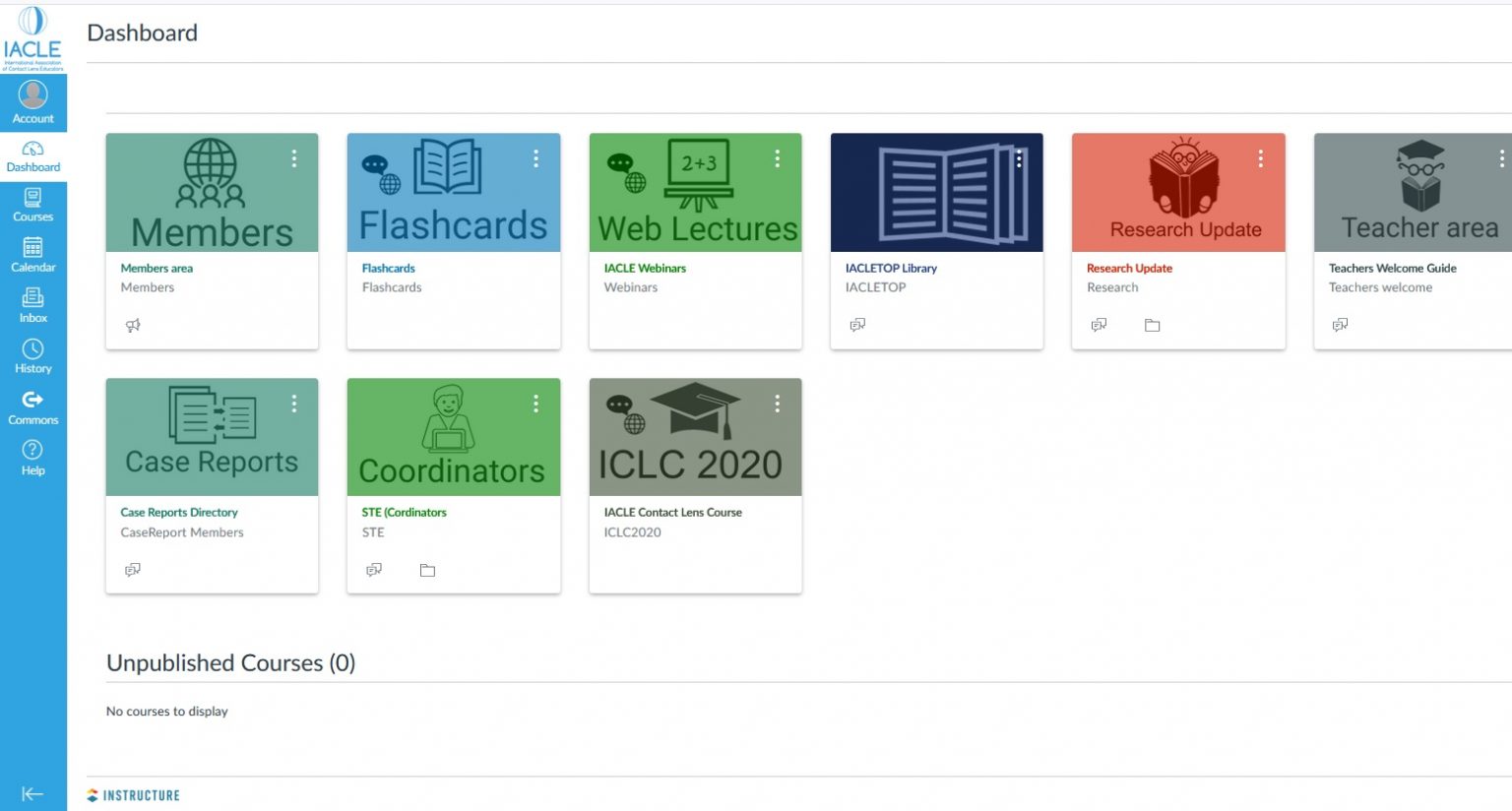Image resolution: width=1512 pixels, height=811 pixels.
Task: Click the announcements icon on the Members card
Action: point(133,325)
